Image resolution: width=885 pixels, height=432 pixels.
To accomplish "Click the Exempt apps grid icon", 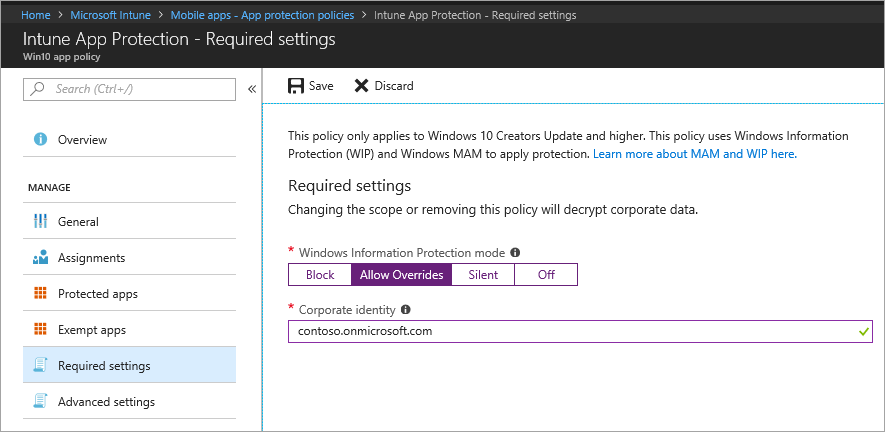I will tap(41, 330).
